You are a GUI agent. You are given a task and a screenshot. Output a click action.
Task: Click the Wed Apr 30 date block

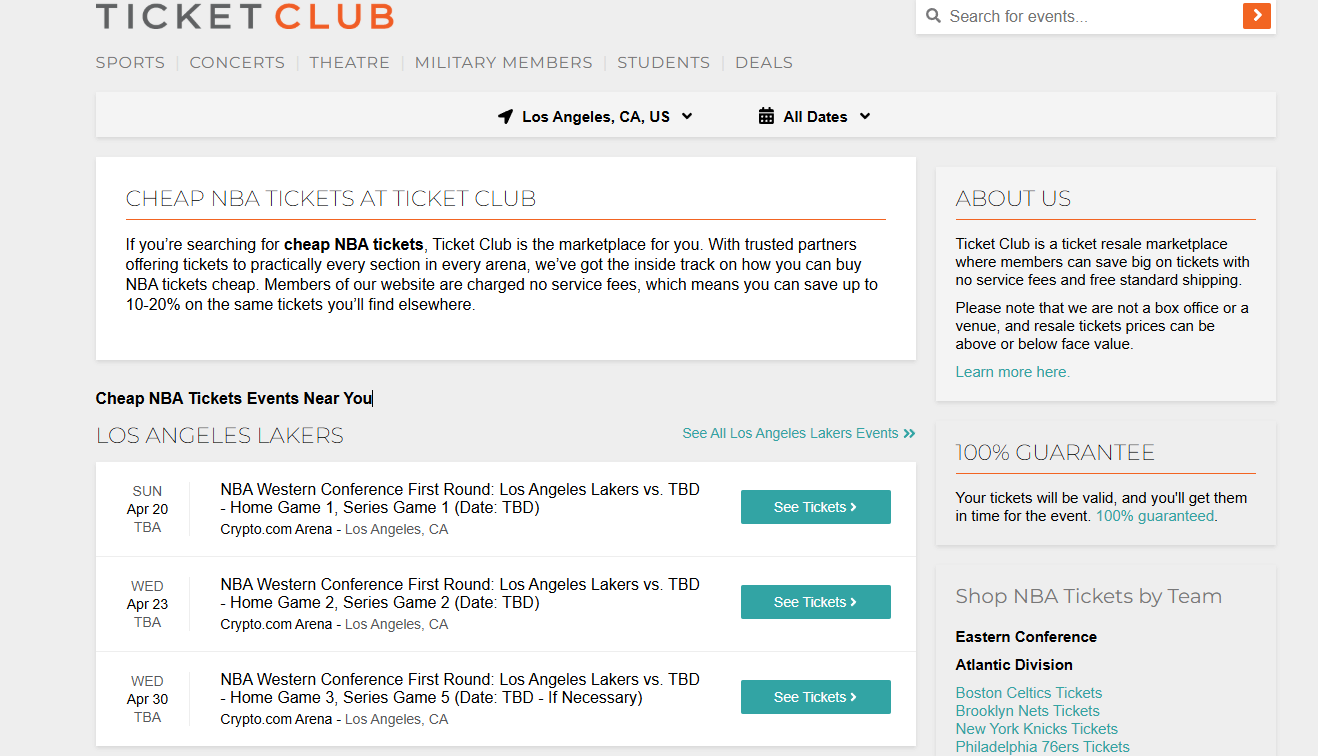pyautogui.click(x=147, y=699)
